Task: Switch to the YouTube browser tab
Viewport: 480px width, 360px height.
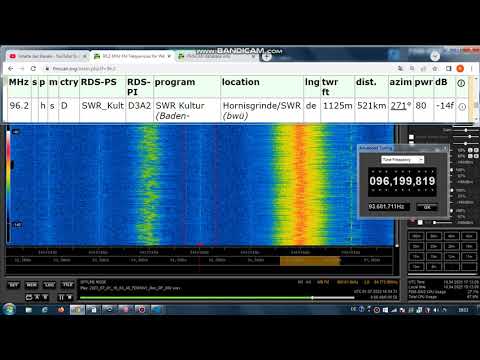Action: (x=47, y=56)
